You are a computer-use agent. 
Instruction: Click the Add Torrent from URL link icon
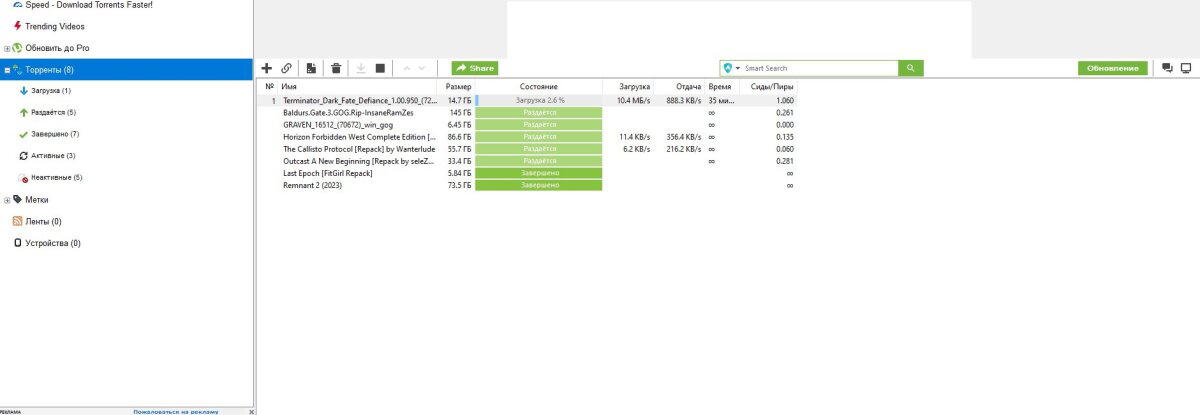tap(287, 68)
